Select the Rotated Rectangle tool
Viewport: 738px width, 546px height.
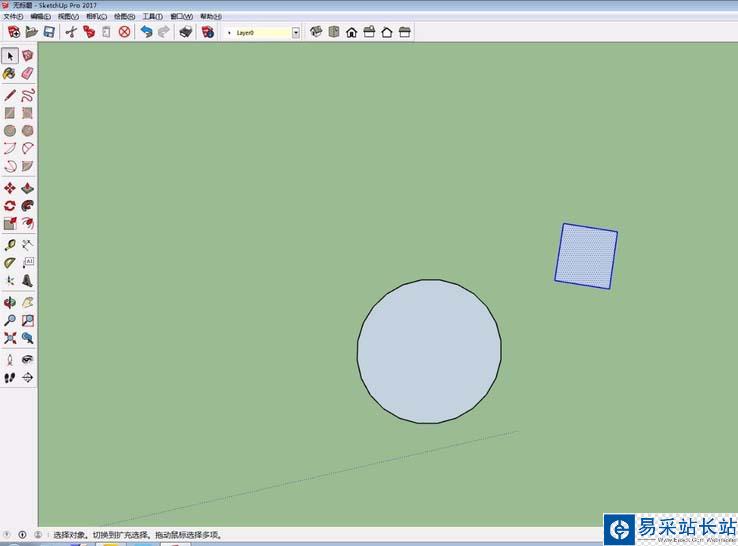27,113
